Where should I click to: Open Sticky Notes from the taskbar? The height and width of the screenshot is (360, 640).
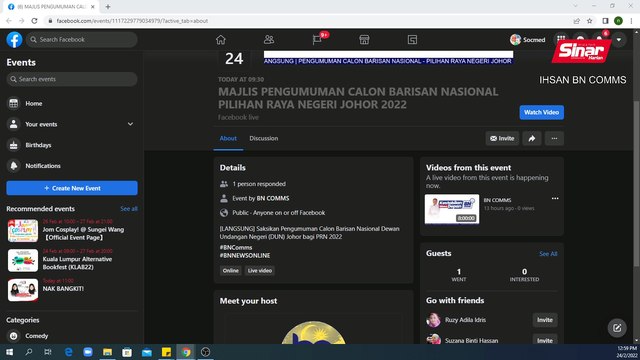[166, 352]
